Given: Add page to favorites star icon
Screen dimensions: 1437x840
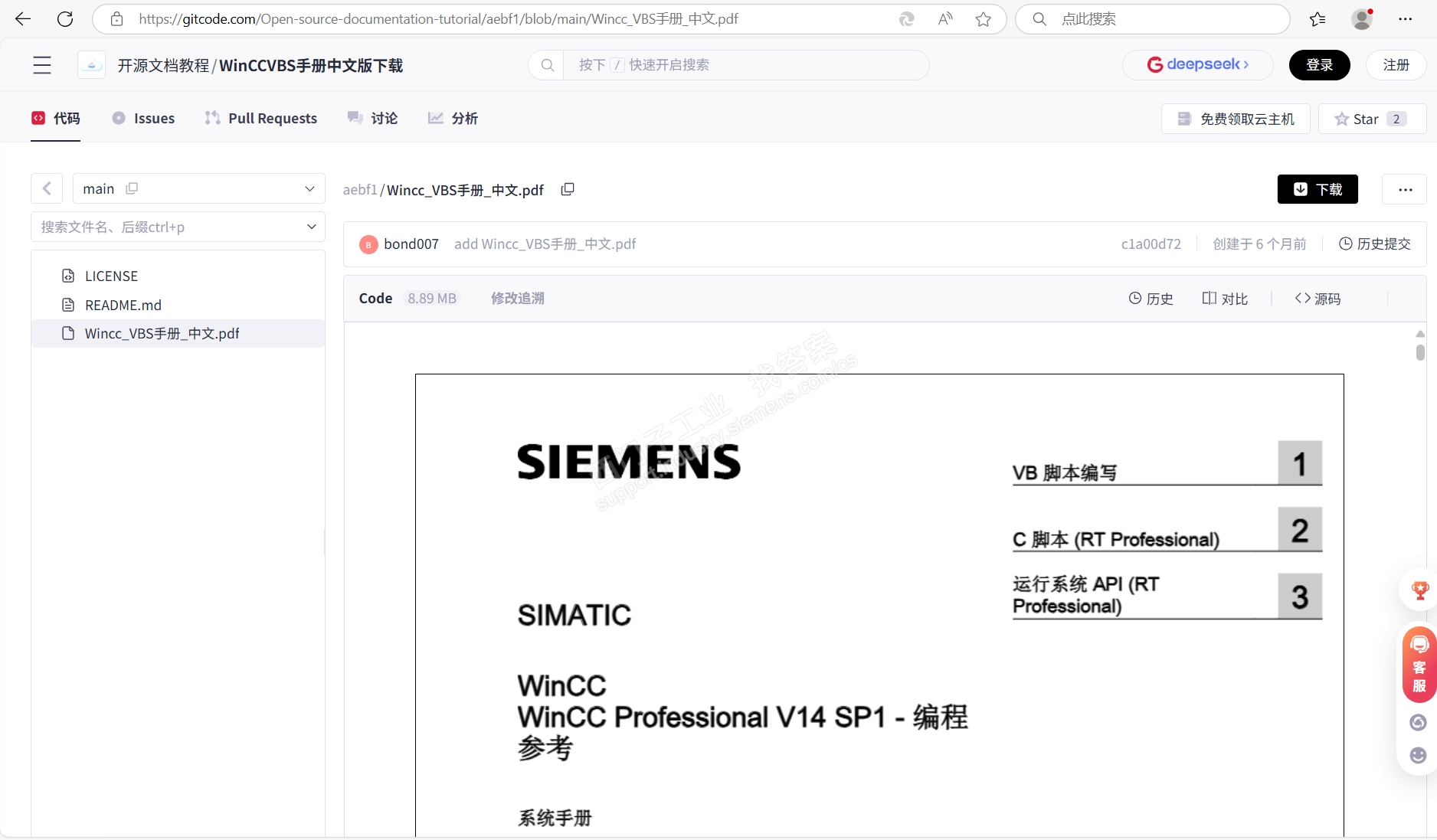Looking at the screenshot, I should (x=984, y=19).
